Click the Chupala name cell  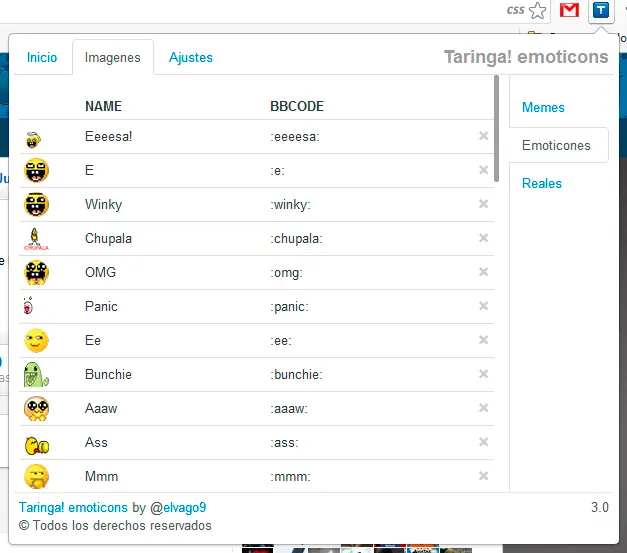[108, 239]
